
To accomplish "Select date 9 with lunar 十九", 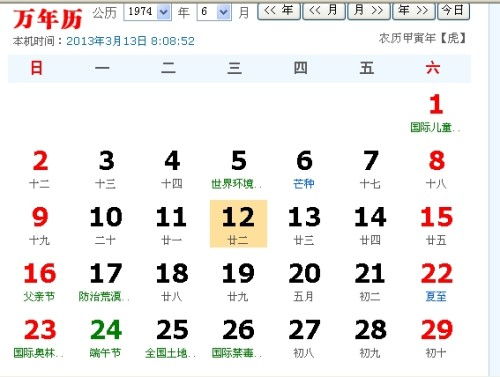I will click(x=40, y=226).
